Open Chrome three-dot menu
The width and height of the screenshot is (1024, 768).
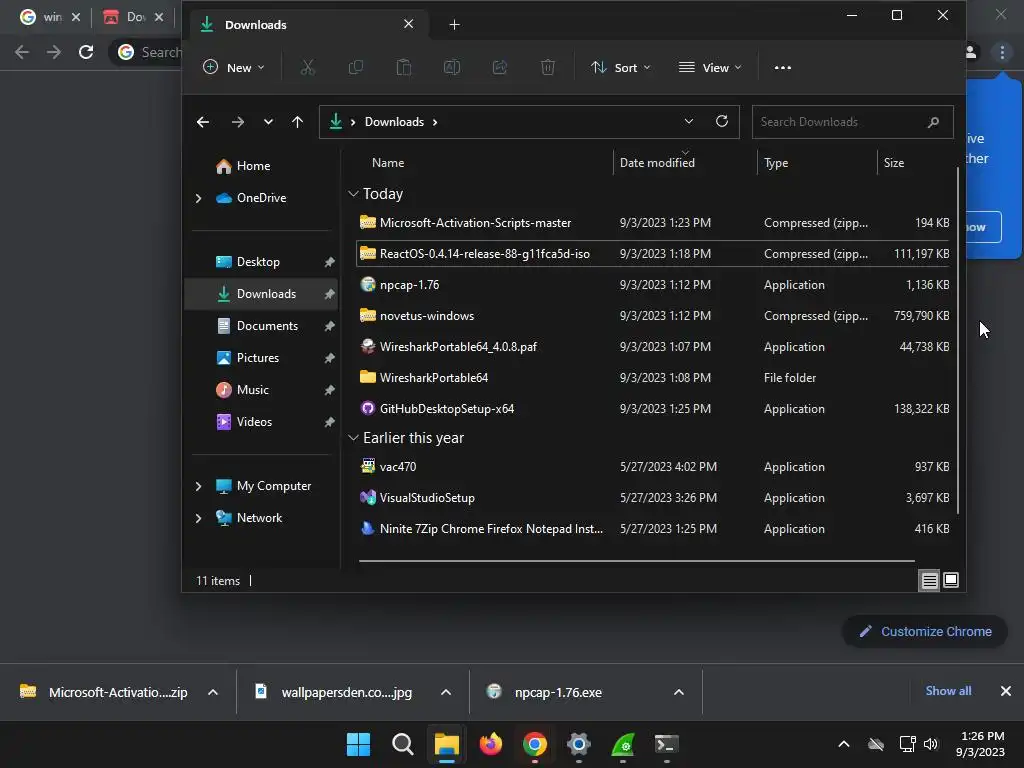click(x=1002, y=52)
